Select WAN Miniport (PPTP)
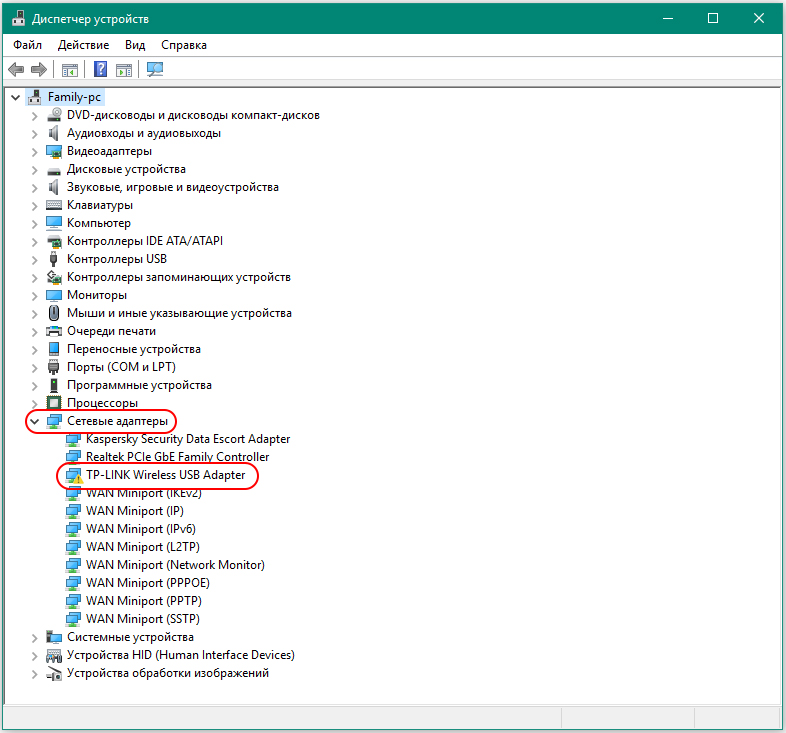This screenshot has height=733, width=786. pyautogui.click(x=144, y=601)
